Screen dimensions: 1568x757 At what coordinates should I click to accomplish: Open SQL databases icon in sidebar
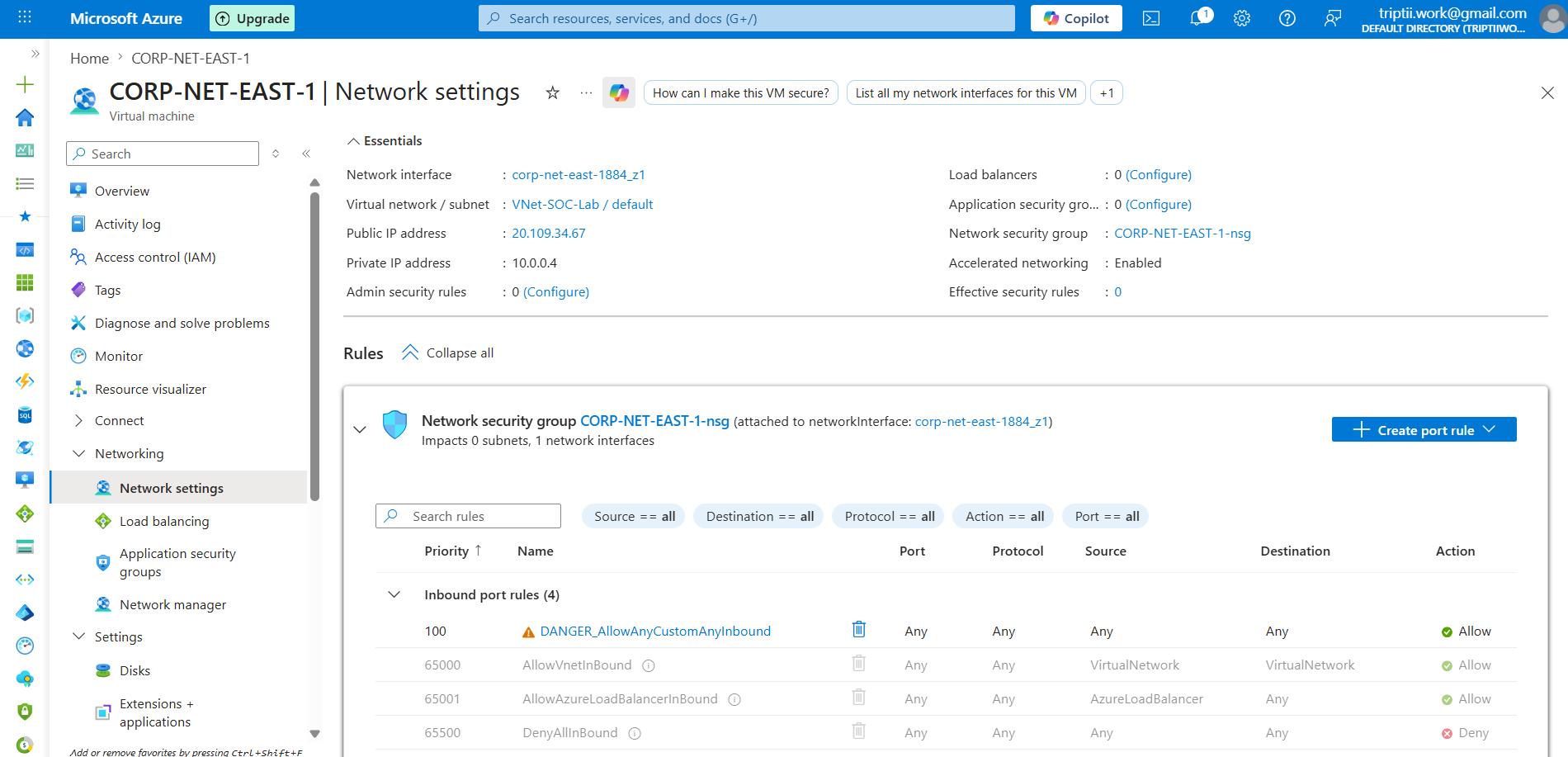(25, 414)
